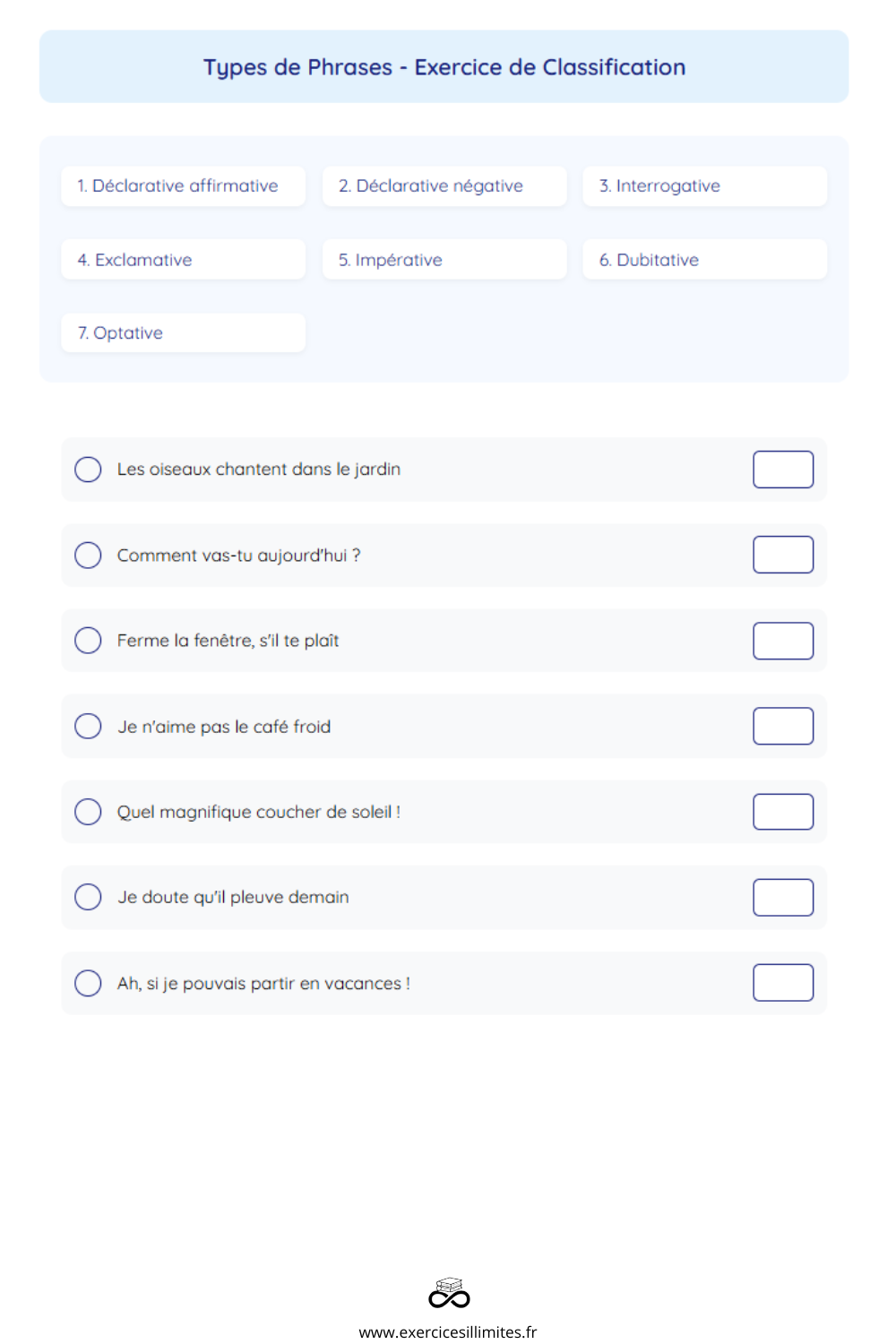
Task: Select the circle beside 'Comment vas-tu aujourd'hui ?'
Action: coord(88,555)
